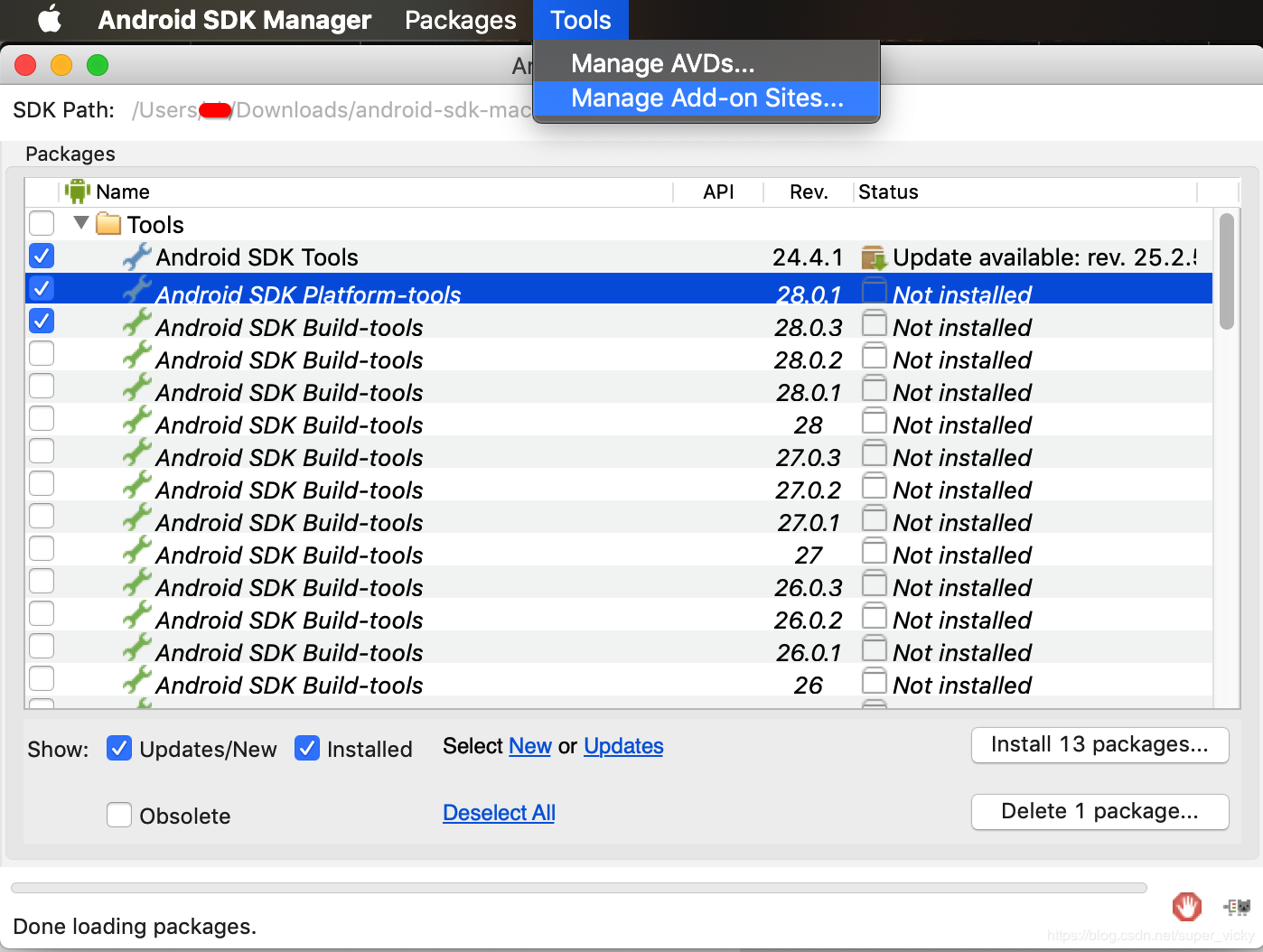
Task: Open the Packages menu
Action: coord(461,20)
